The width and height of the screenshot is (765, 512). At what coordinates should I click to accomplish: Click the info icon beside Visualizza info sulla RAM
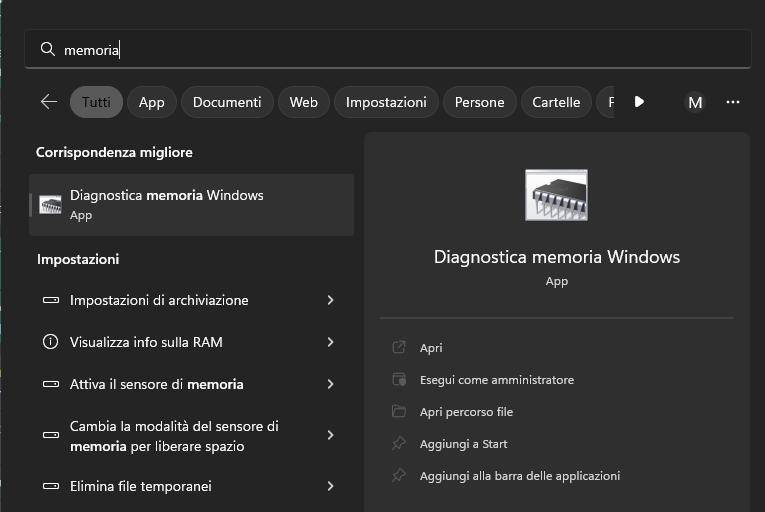[x=51, y=342]
